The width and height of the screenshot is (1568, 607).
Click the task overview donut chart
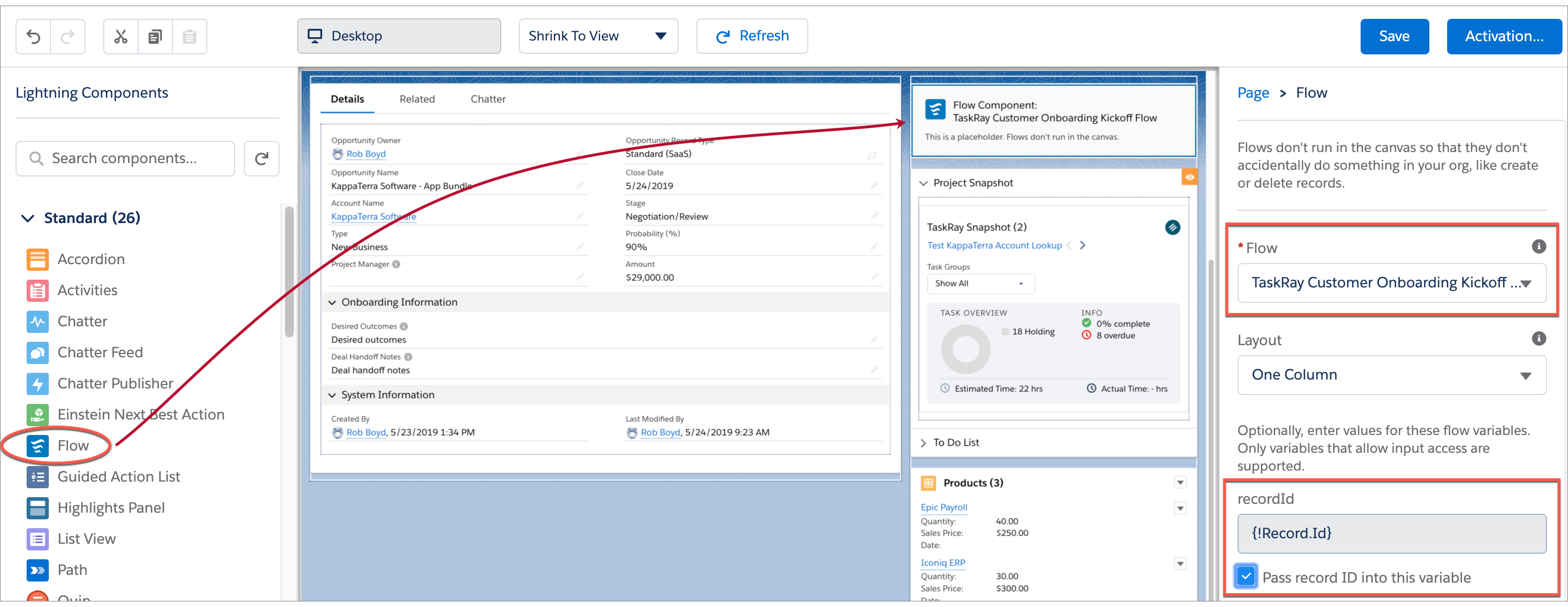tap(965, 350)
